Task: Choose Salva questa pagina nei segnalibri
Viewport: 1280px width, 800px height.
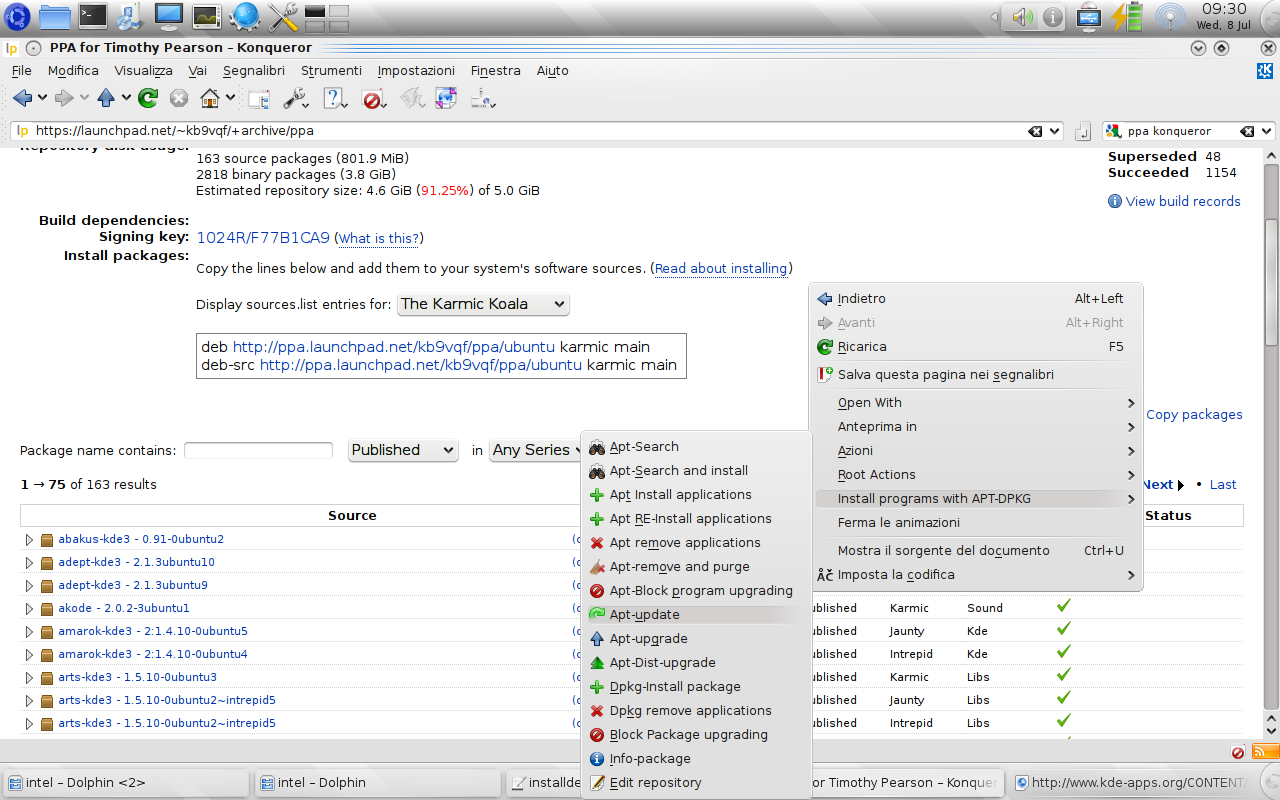Action: point(975,375)
